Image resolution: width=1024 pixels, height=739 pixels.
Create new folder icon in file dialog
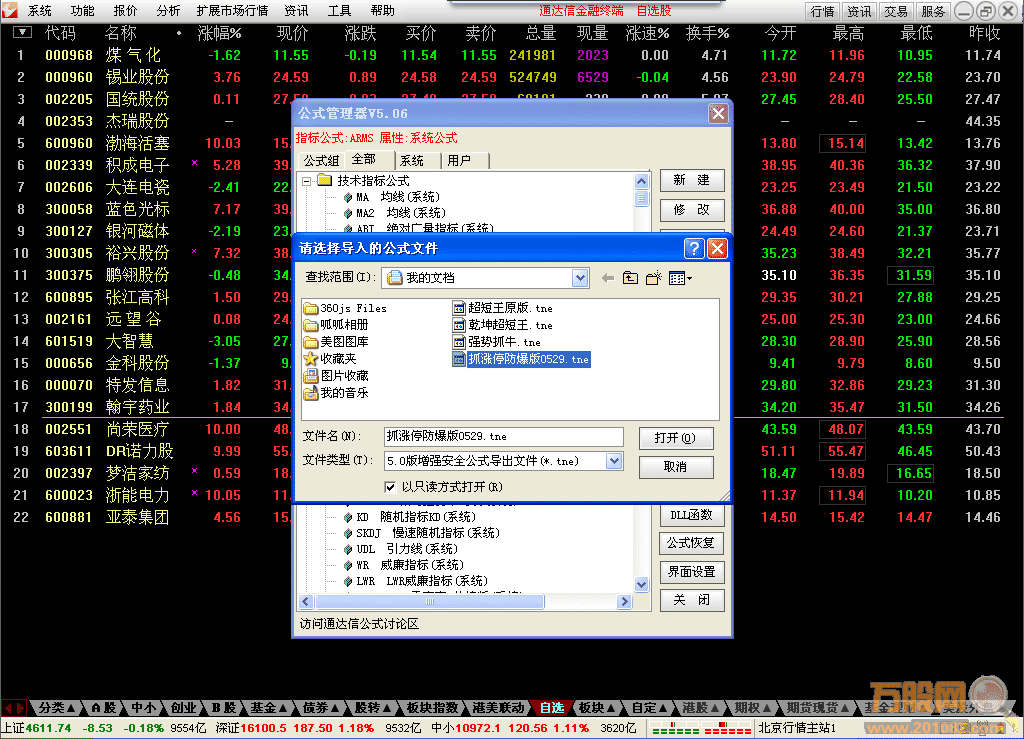(654, 278)
